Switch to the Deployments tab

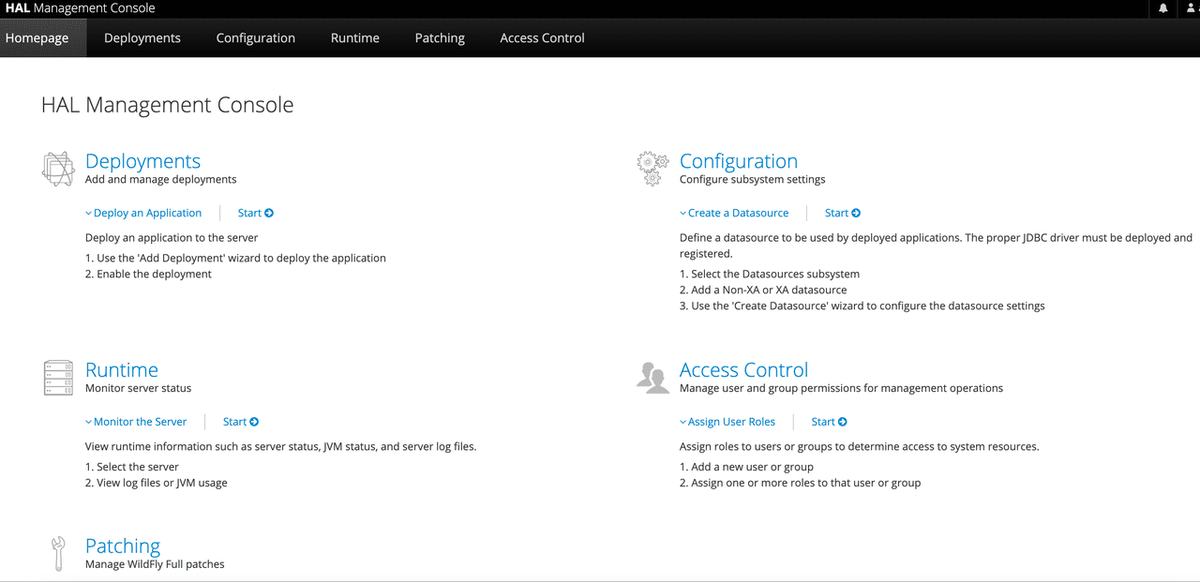(142, 38)
